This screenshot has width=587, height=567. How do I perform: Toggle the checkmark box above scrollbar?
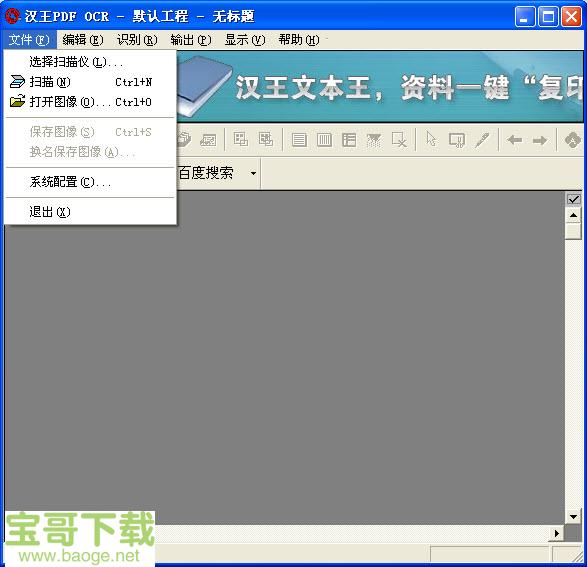click(574, 199)
